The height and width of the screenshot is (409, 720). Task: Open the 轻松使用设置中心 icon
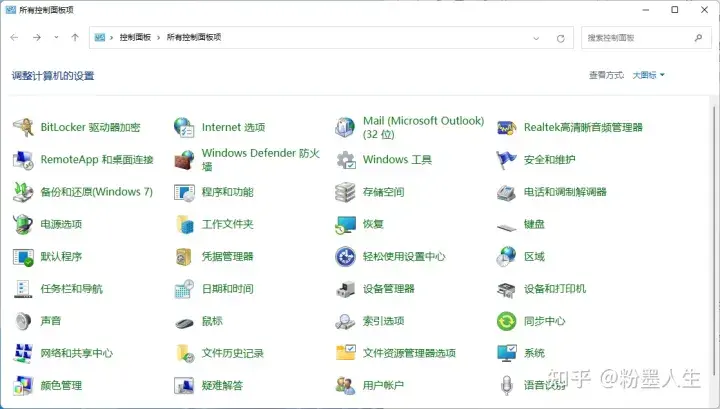tap(346, 257)
